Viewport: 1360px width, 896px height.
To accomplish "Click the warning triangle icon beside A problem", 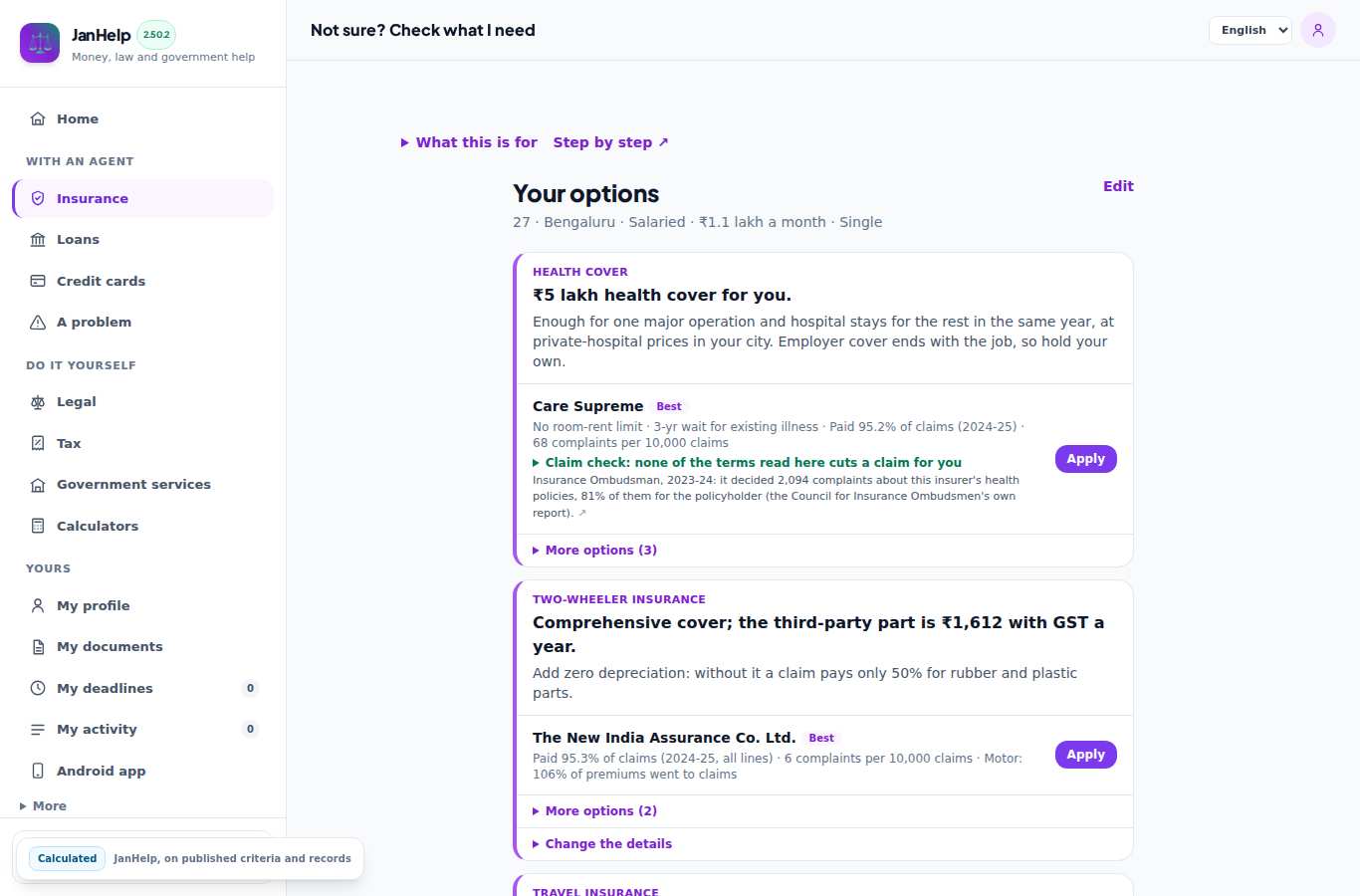I will pos(38,323).
